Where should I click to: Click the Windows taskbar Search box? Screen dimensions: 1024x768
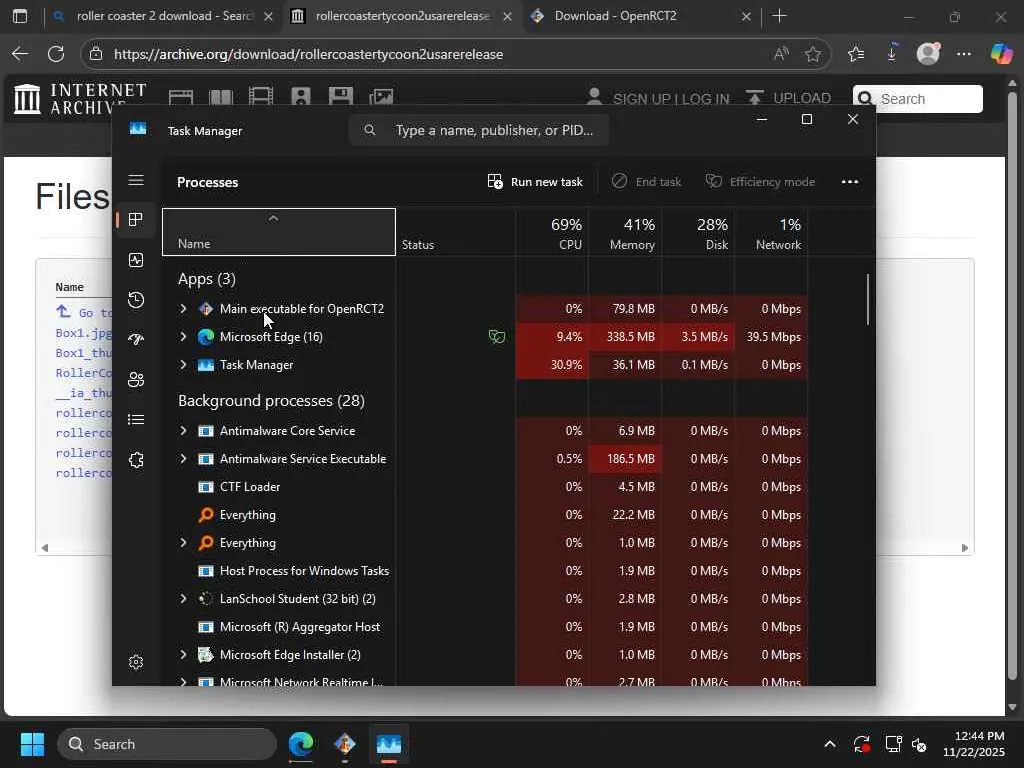point(167,744)
